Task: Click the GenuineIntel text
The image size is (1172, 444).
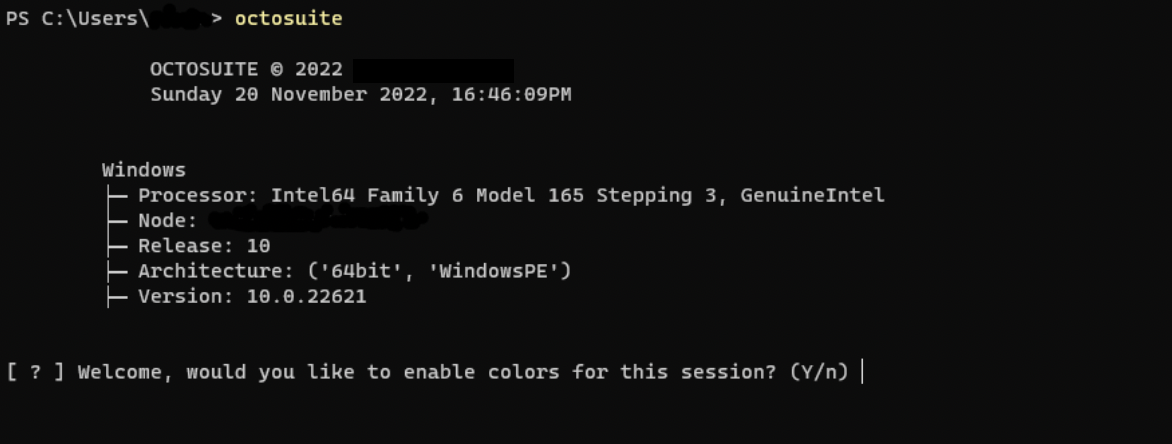Action: click(812, 196)
